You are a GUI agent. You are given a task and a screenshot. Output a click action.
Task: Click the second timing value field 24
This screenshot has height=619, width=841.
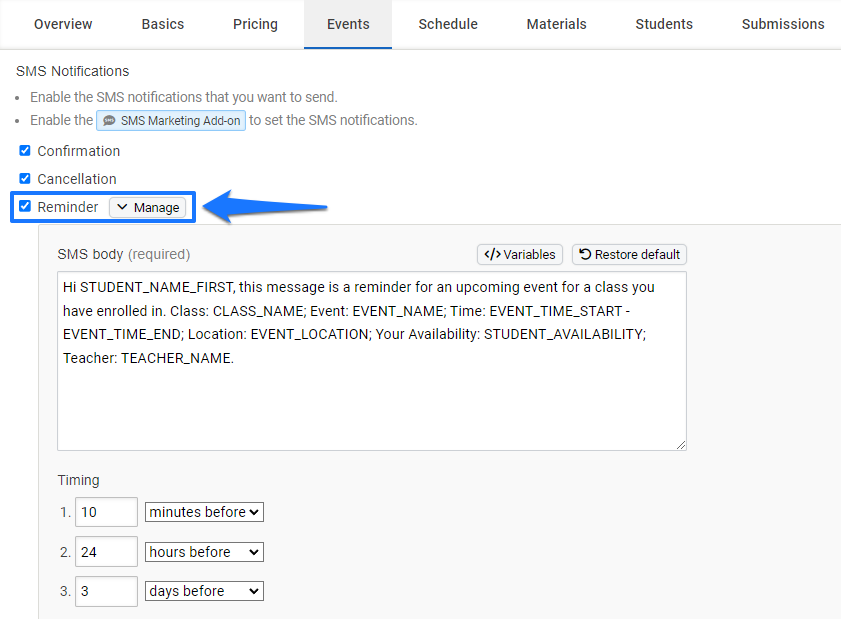pyautogui.click(x=106, y=551)
